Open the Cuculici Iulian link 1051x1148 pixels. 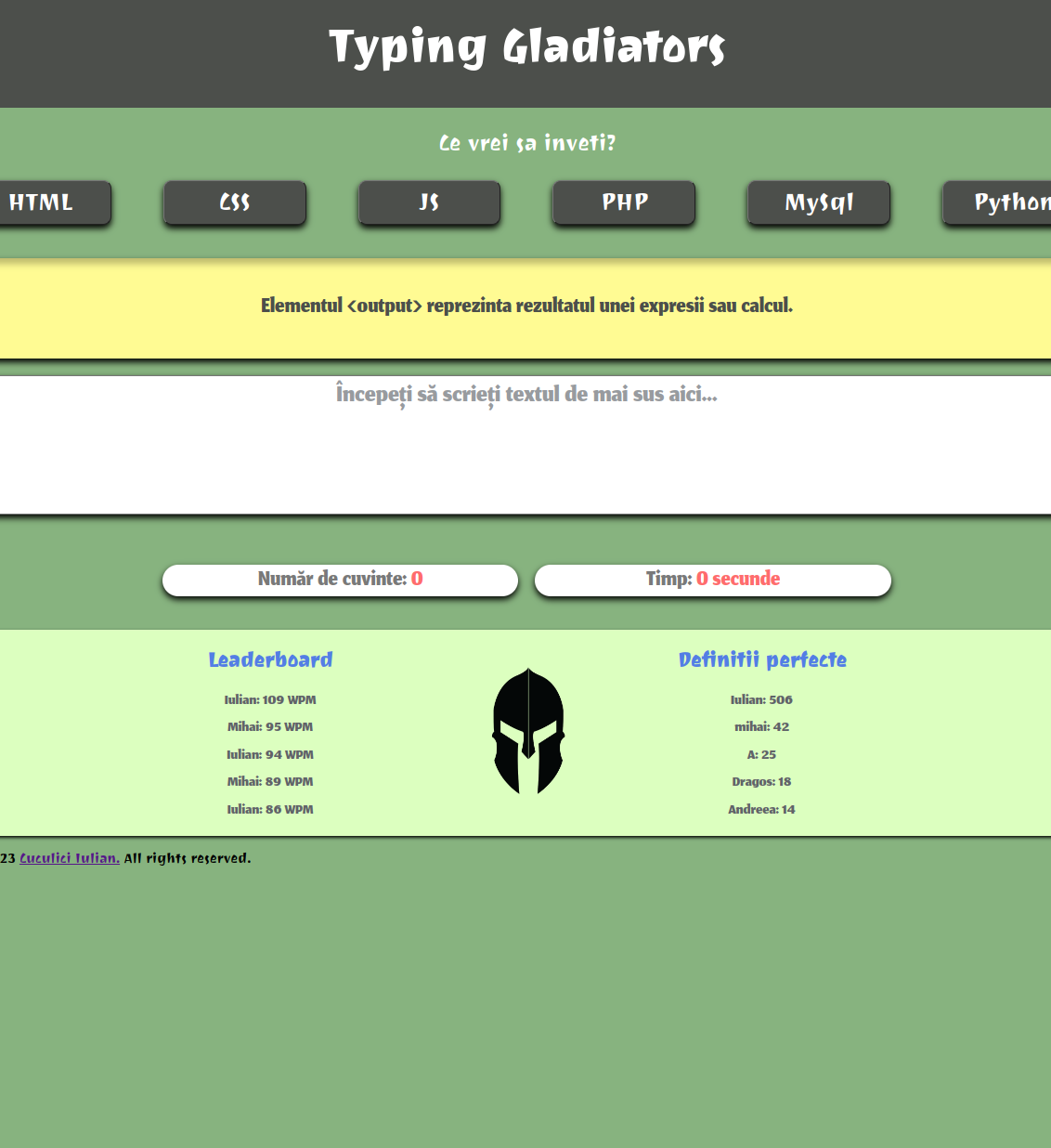point(70,857)
